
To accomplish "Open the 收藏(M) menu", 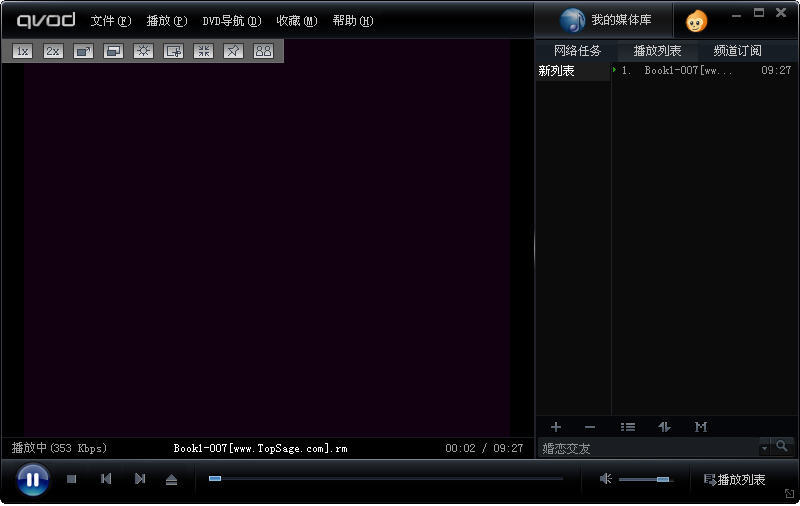I will pyautogui.click(x=296, y=21).
